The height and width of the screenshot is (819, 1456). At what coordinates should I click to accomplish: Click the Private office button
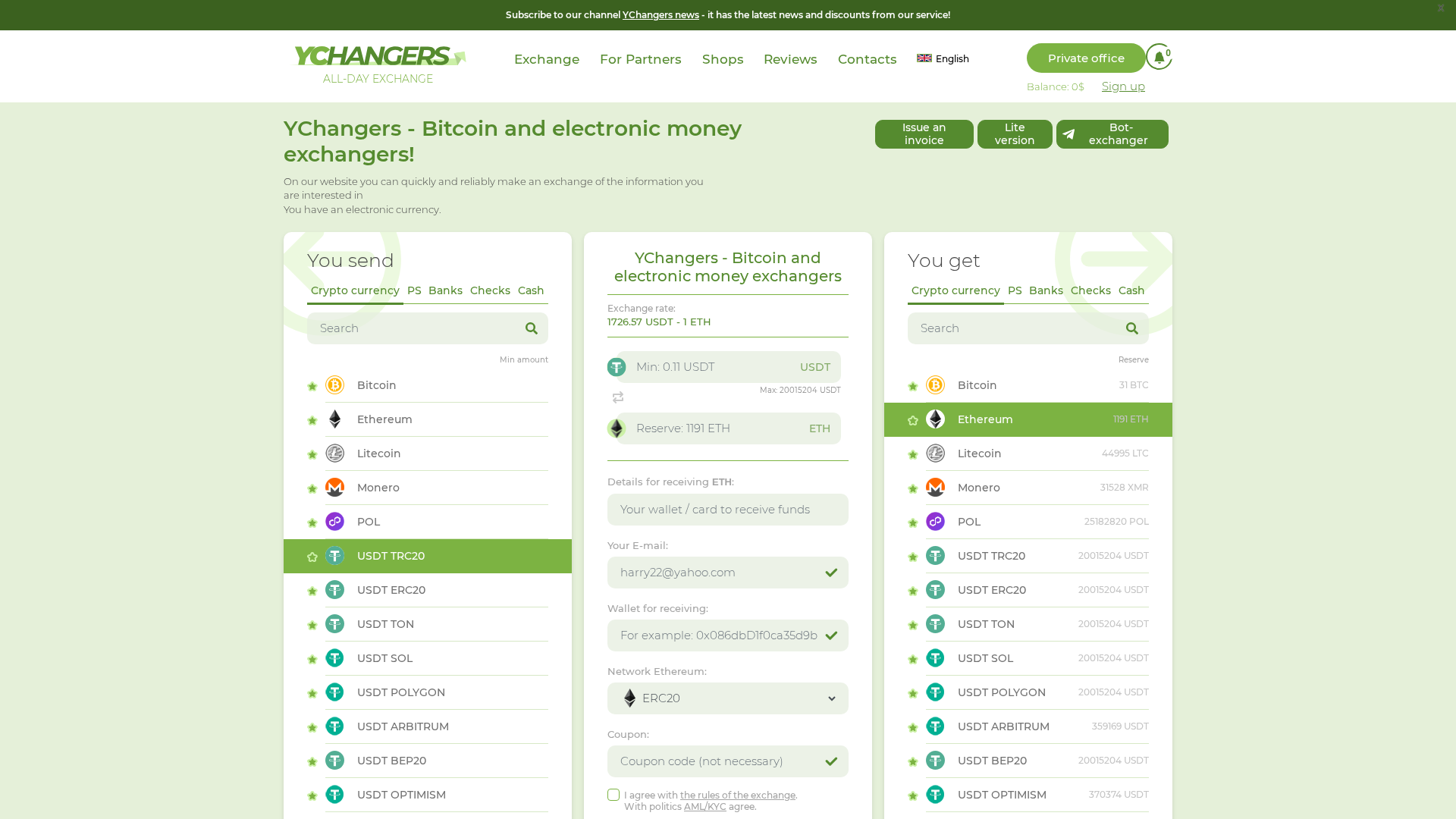[1086, 58]
